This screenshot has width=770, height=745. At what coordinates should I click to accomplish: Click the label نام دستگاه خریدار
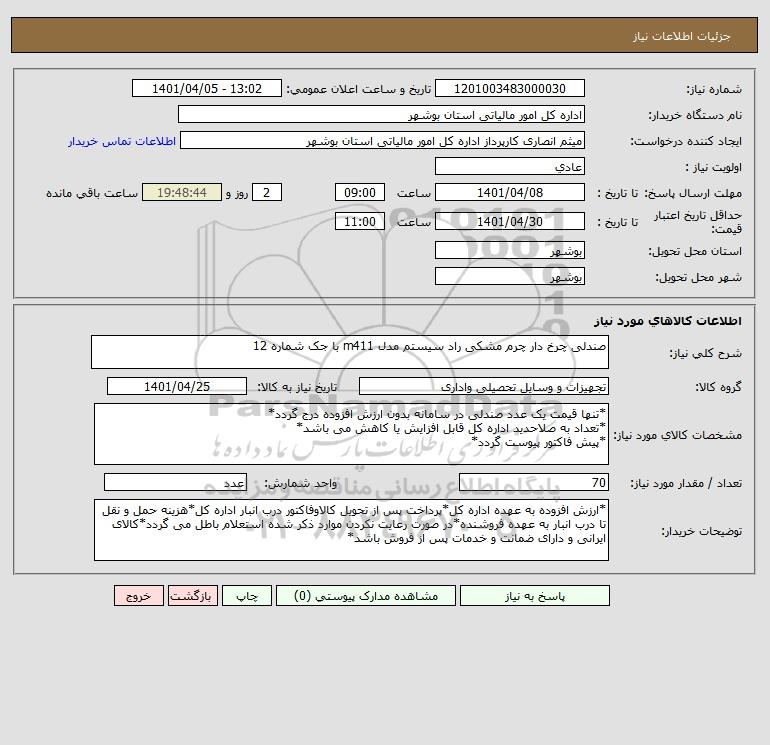(695, 115)
